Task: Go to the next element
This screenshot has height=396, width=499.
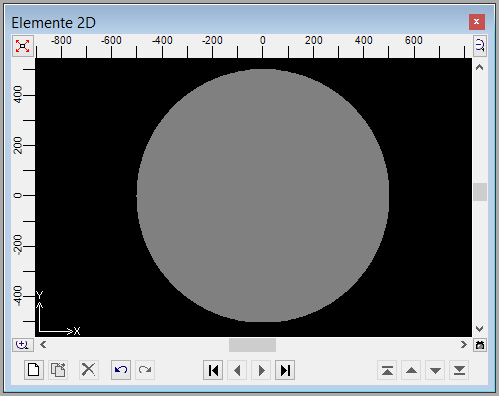Action: [x=261, y=370]
